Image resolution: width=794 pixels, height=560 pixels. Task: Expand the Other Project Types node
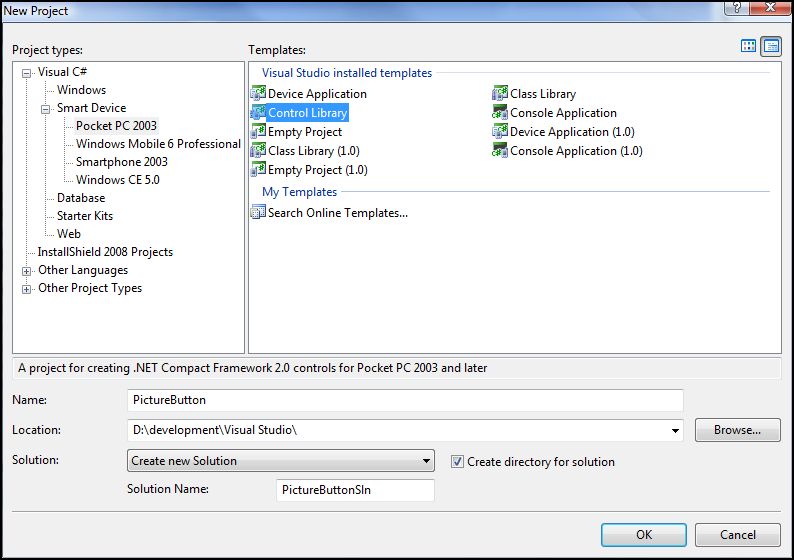(26, 290)
